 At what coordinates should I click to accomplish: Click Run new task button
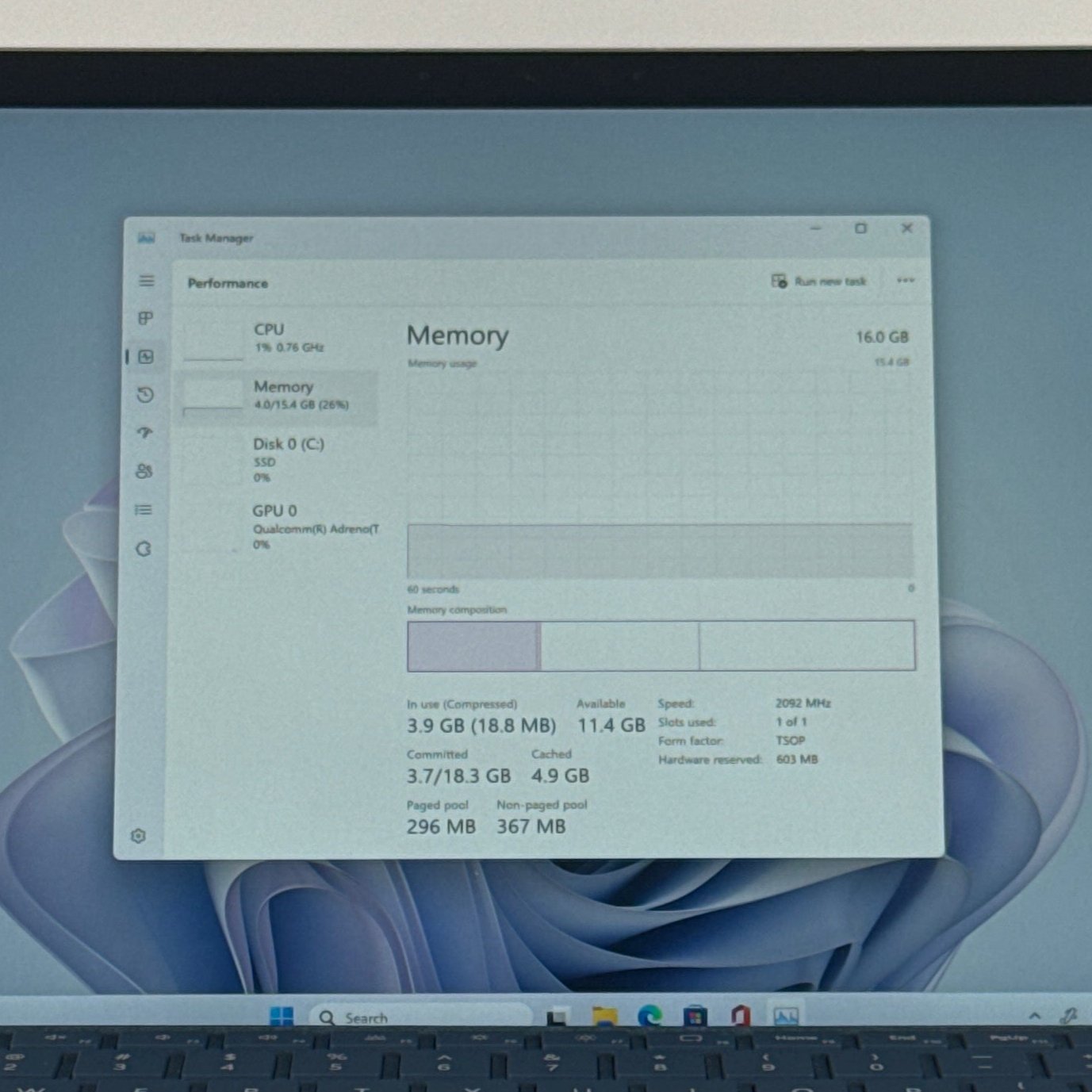click(x=819, y=281)
